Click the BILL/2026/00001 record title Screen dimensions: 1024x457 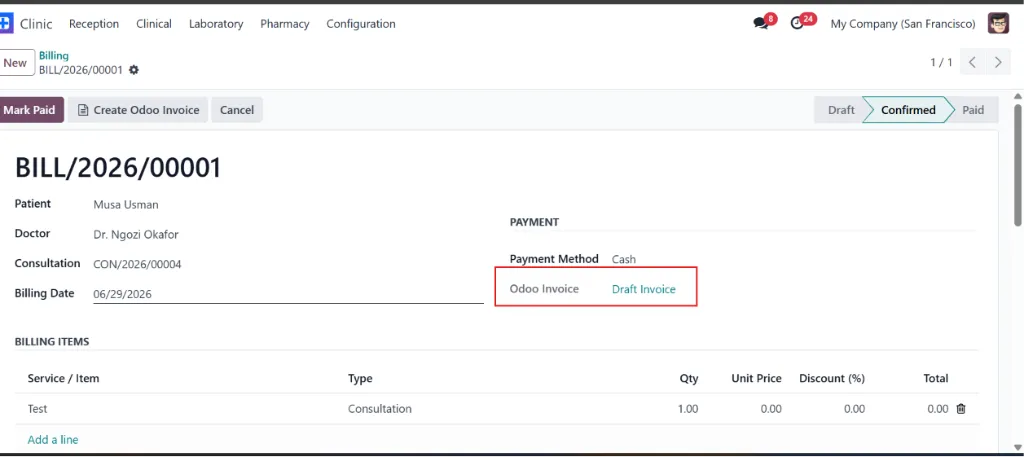(x=118, y=168)
